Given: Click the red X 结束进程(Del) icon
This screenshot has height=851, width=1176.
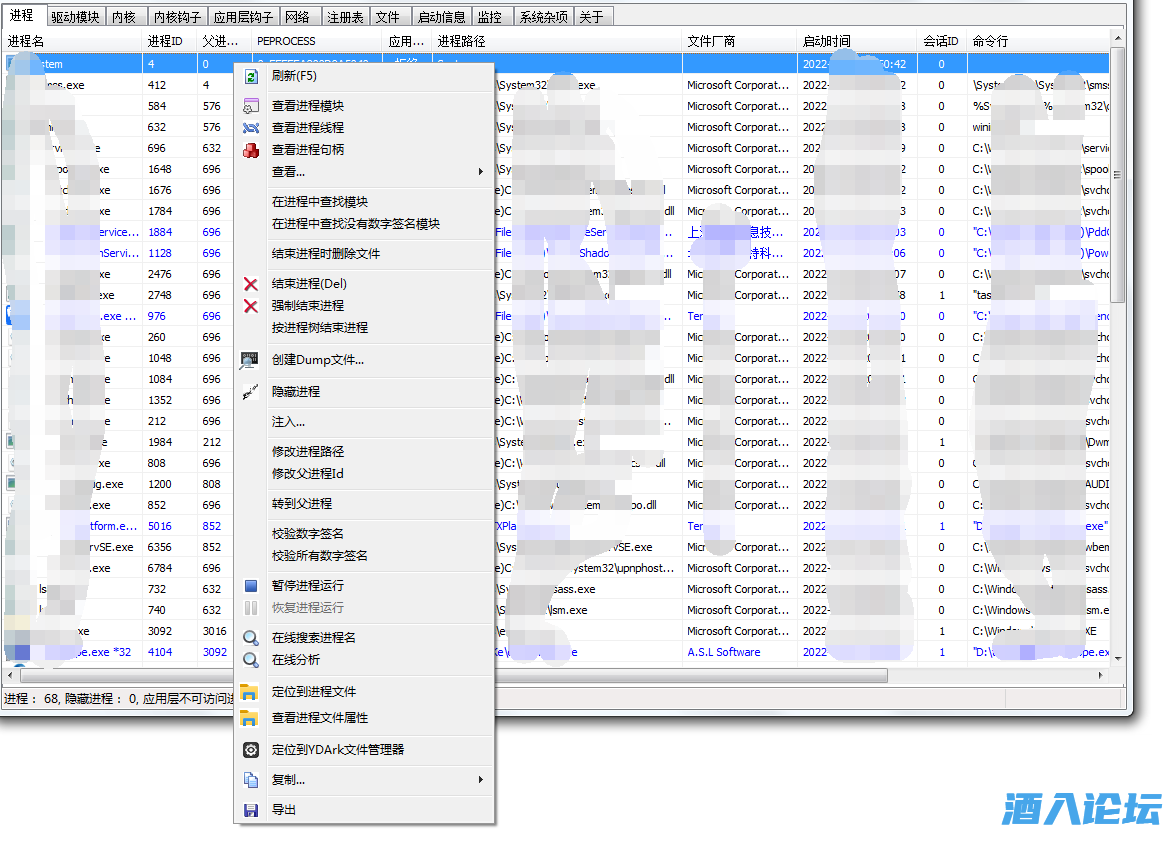Looking at the screenshot, I should pos(251,284).
